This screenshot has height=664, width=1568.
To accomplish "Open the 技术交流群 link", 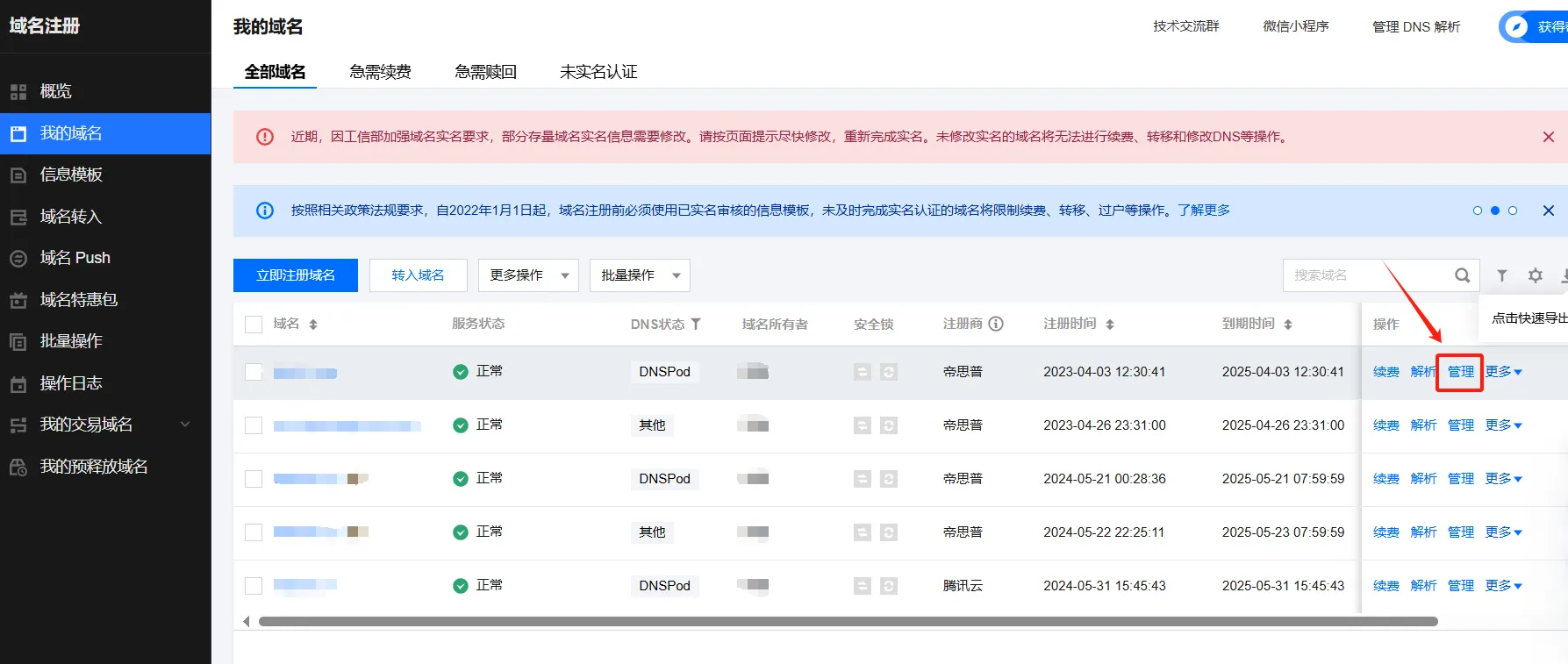I will tap(1186, 26).
